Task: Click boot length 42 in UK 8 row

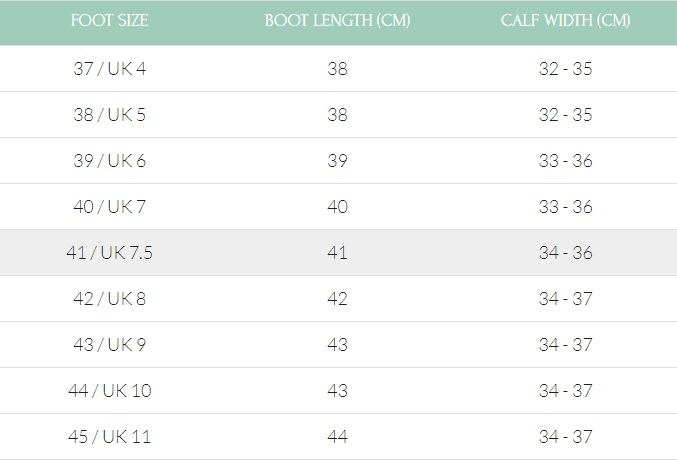Action: pos(337,299)
